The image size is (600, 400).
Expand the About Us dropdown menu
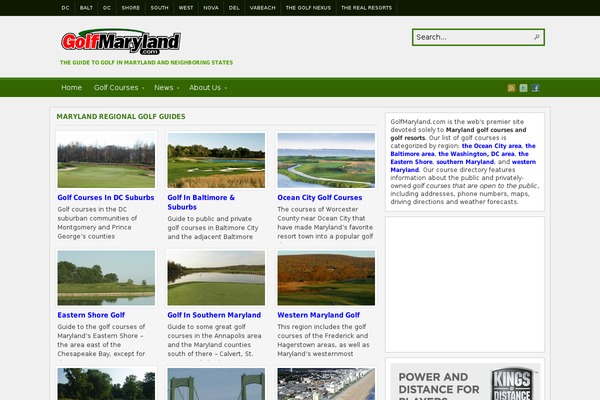point(208,88)
